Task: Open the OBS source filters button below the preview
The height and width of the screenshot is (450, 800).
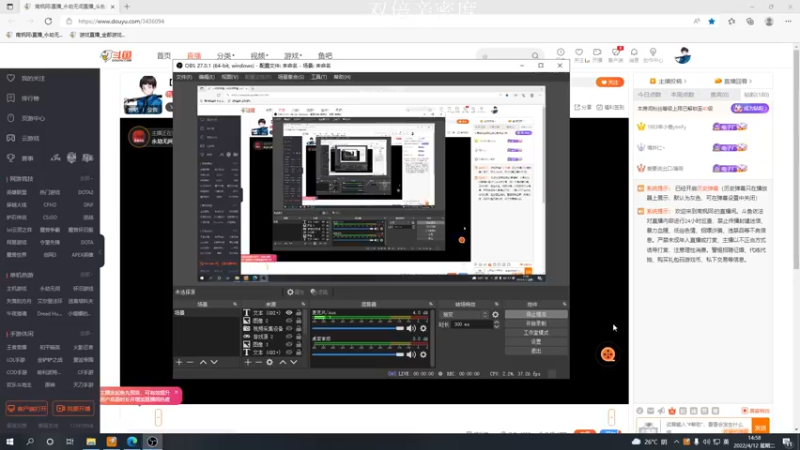Action: click(x=319, y=292)
